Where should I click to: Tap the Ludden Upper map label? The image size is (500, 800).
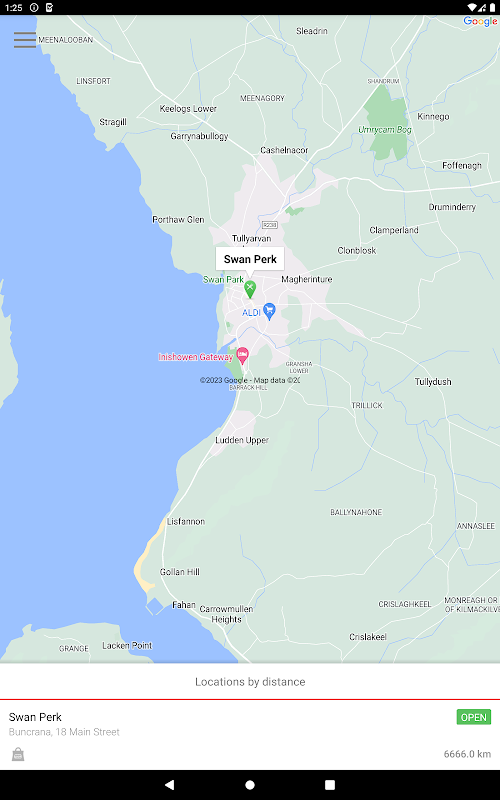[242, 440]
